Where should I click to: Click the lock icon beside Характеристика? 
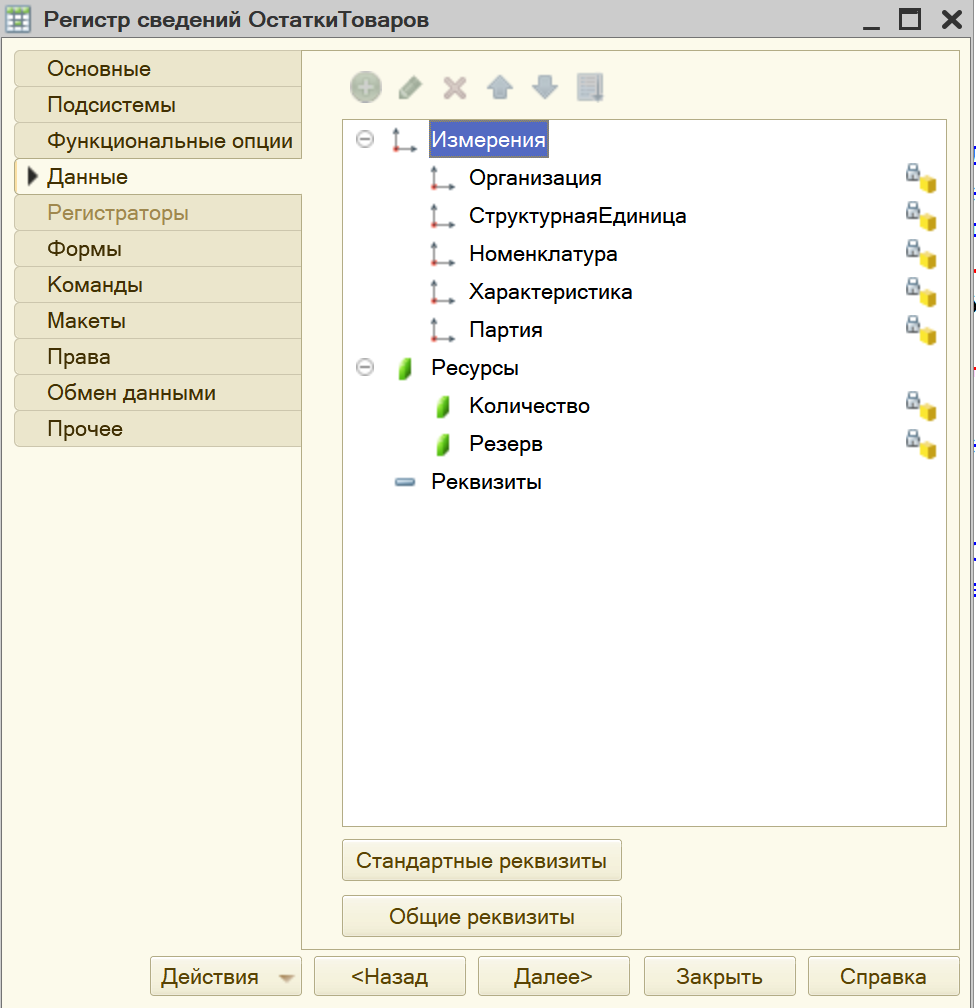coord(921,291)
